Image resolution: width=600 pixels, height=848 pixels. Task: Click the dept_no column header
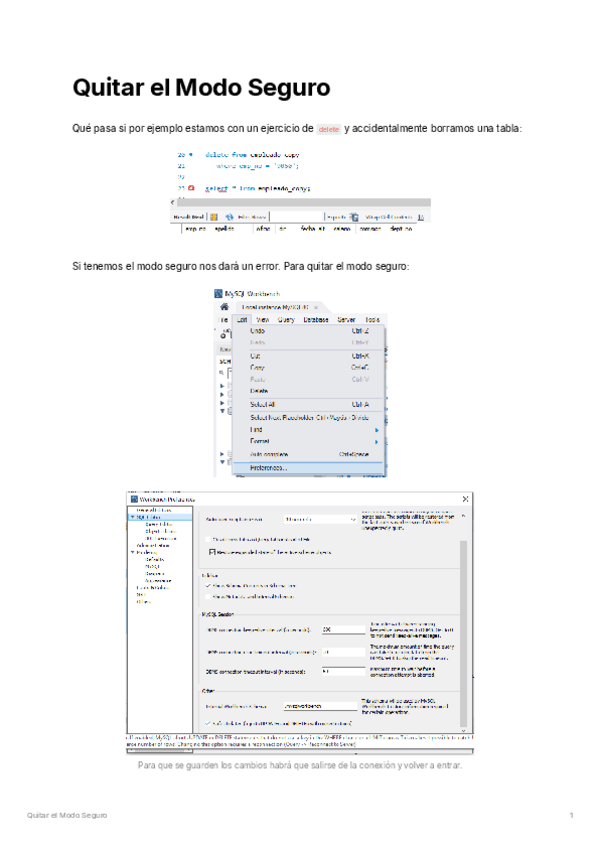[401, 229]
